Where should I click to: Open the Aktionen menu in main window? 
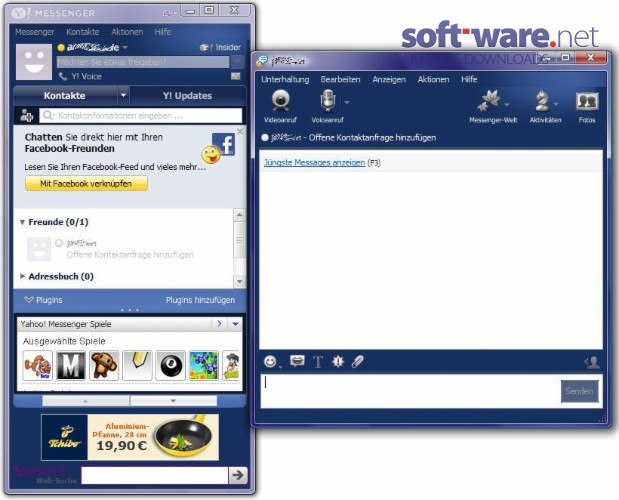tap(127, 32)
